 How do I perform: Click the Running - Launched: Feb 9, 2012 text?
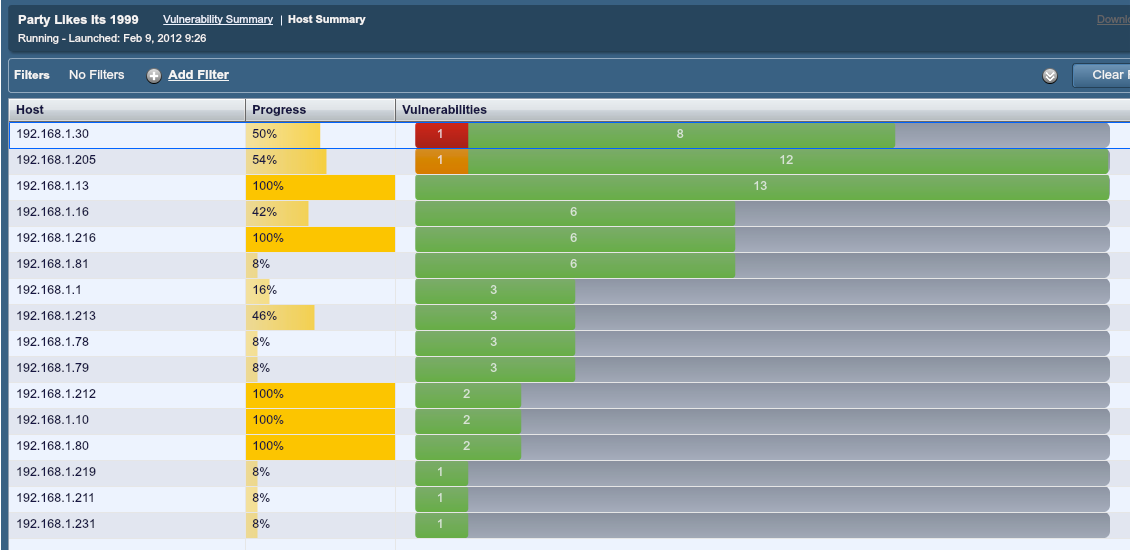click(x=112, y=38)
